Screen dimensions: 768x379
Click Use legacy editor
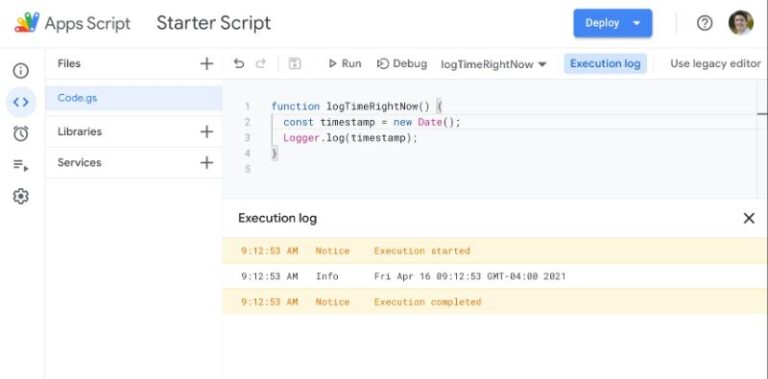(x=715, y=64)
